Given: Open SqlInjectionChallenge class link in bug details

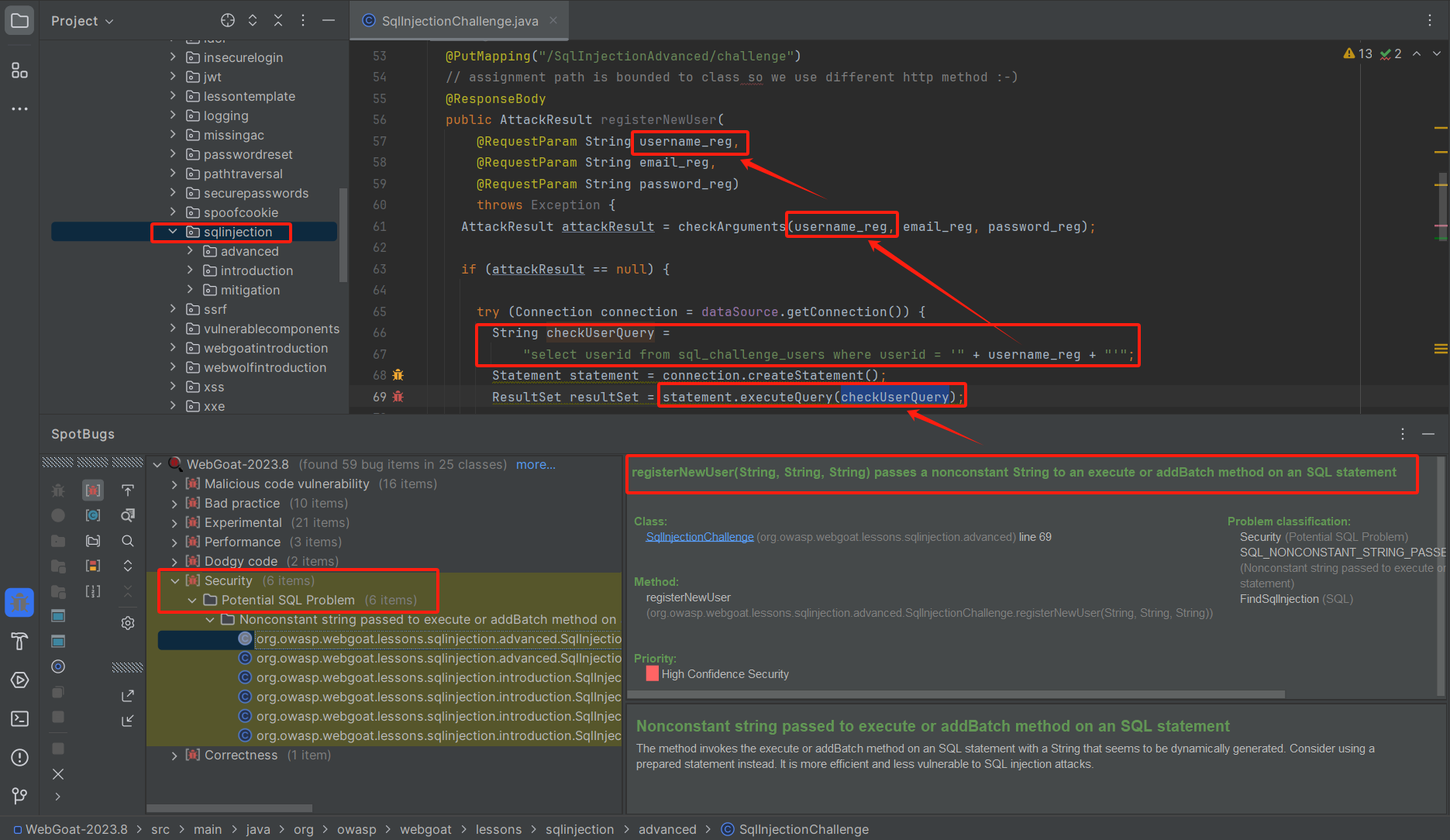Looking at the screenshot, I should [700, 537].
